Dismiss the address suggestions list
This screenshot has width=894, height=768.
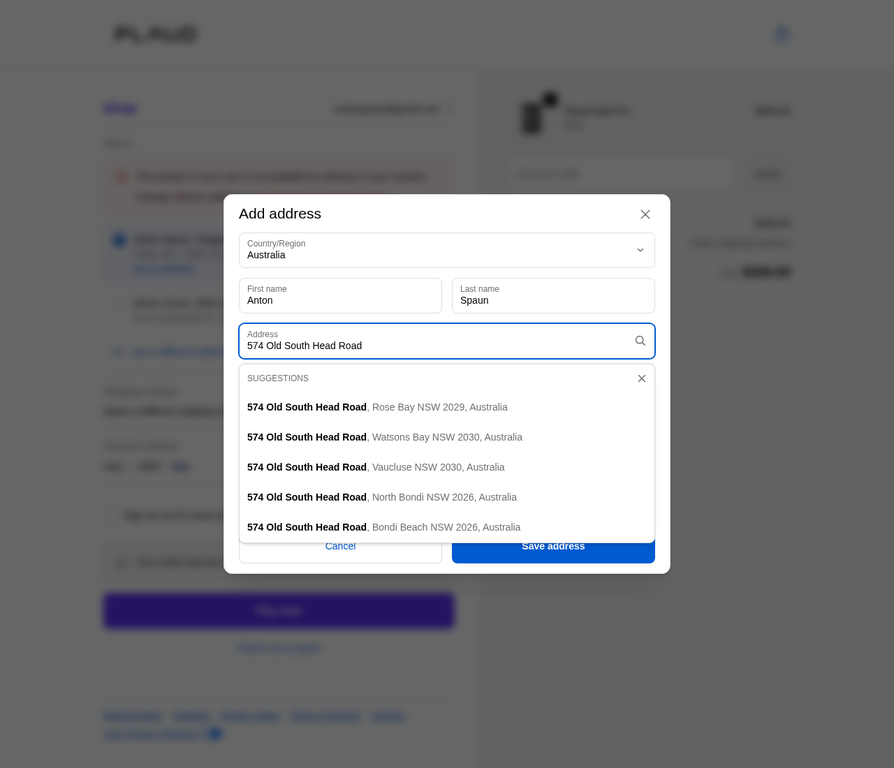[x=641, y=378]
